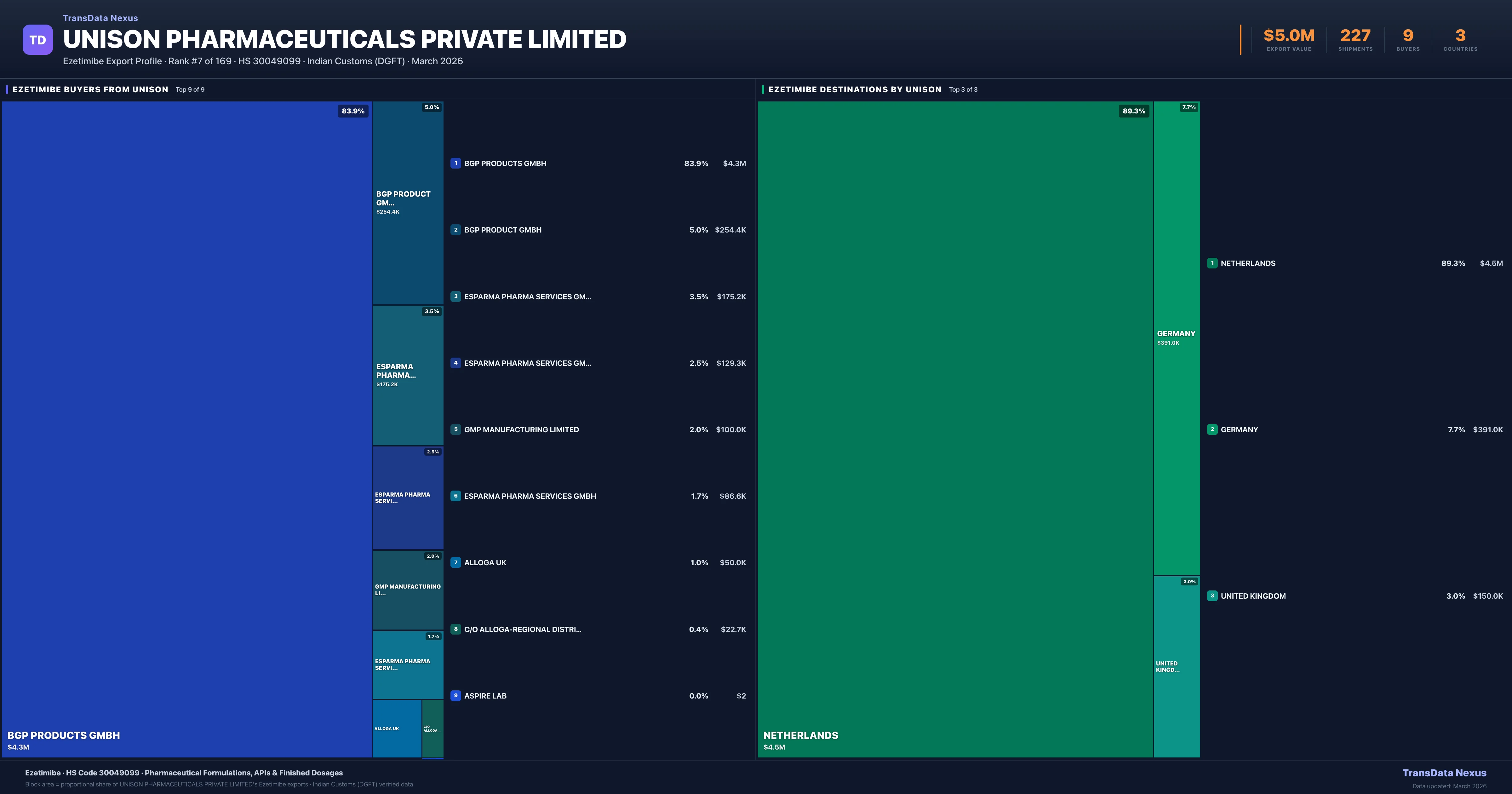Click rank badge 2 beside GERMANY legend
The image size is (1512, 794).
pyautogui.click(x=1212, y=429)
